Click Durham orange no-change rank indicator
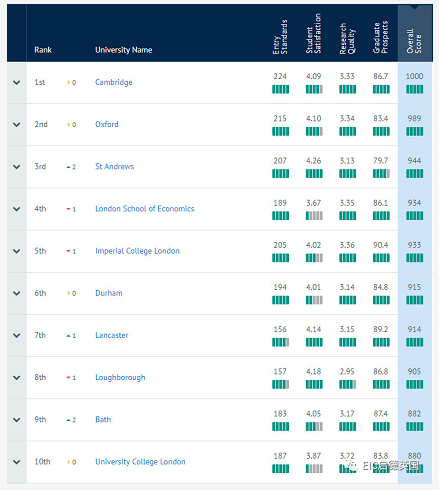Screen dimensions: 439x490 click(71, 293)
